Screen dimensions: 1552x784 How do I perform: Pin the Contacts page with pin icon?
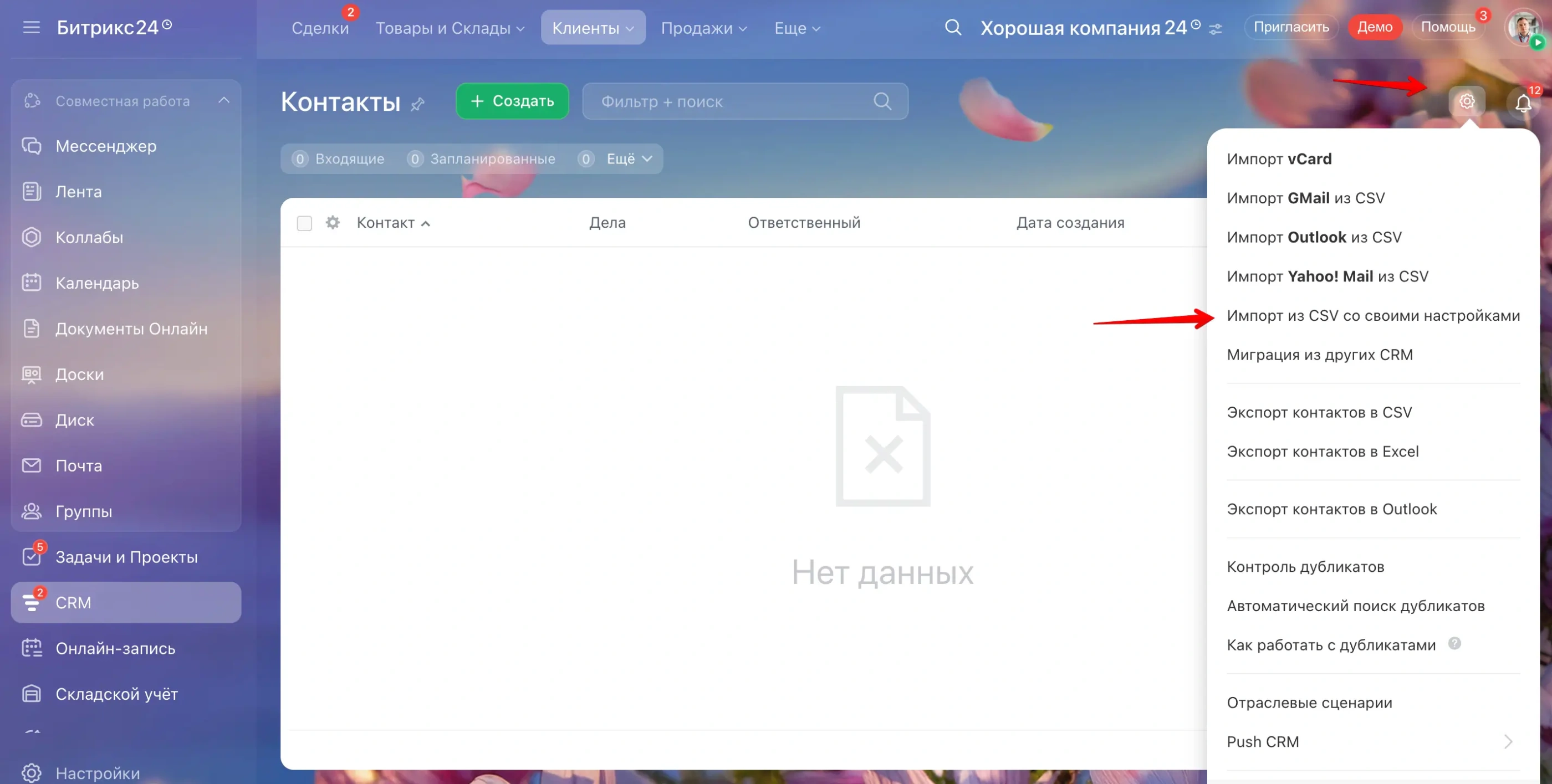point(417,104)
